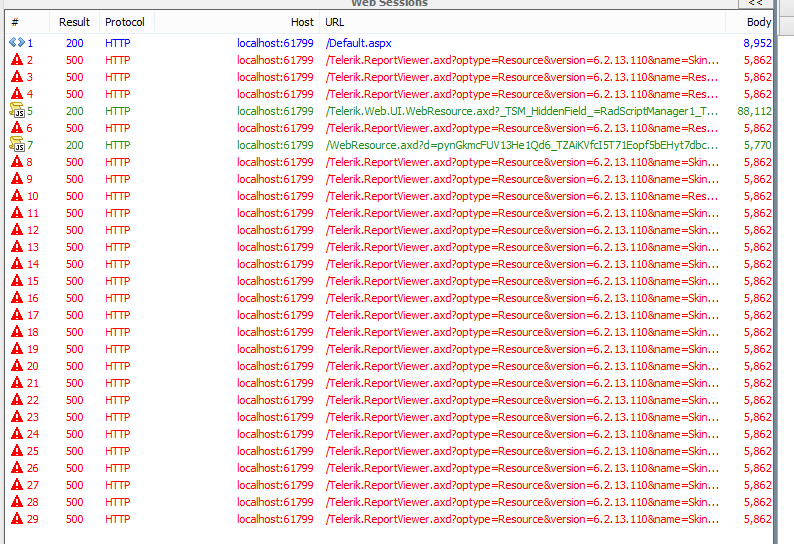This screenshot has height=544, width=794.
Task: Click the 5,862 body value of session 27
Action: 757,485
